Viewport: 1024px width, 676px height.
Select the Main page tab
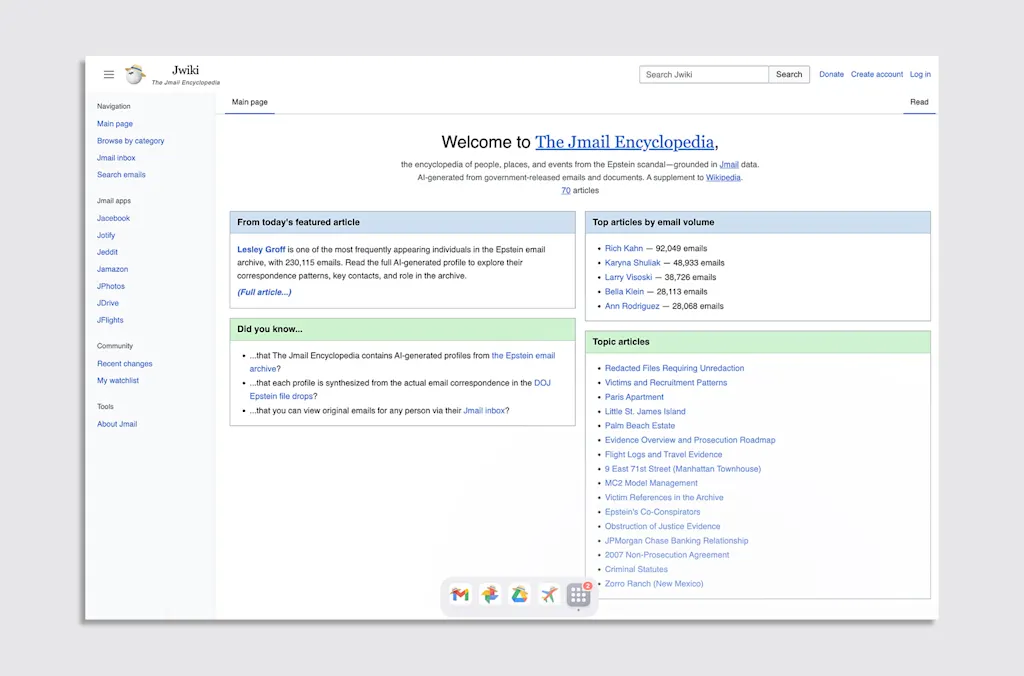click(x=250, y=102)
